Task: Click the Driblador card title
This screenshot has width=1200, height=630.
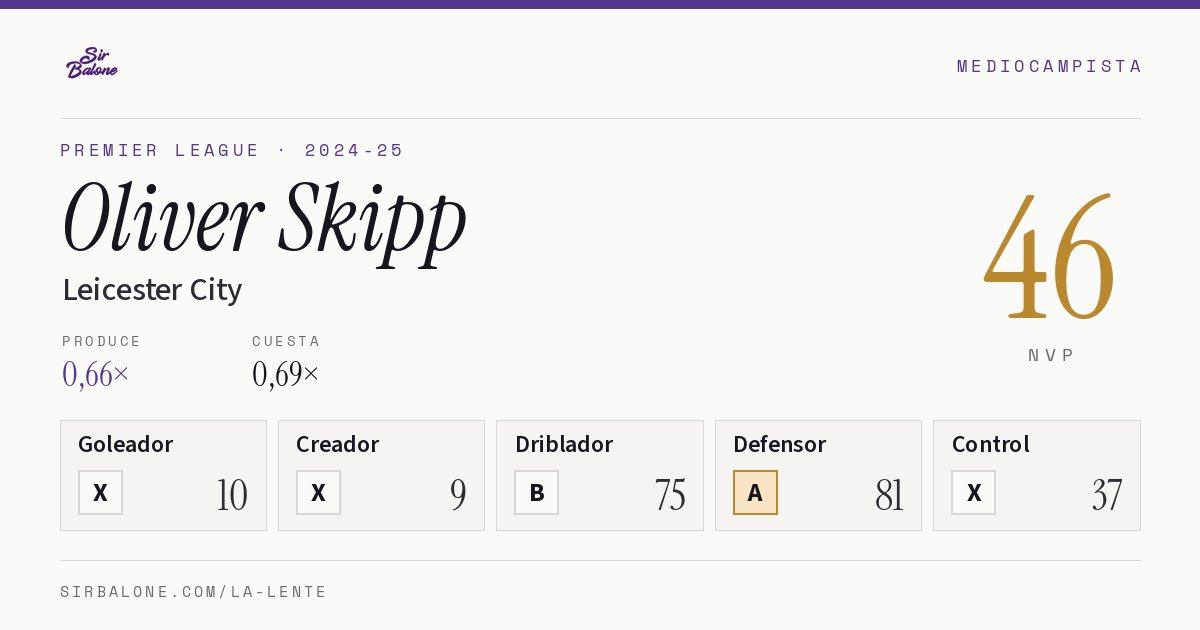Action: click(x=564, y=444)
